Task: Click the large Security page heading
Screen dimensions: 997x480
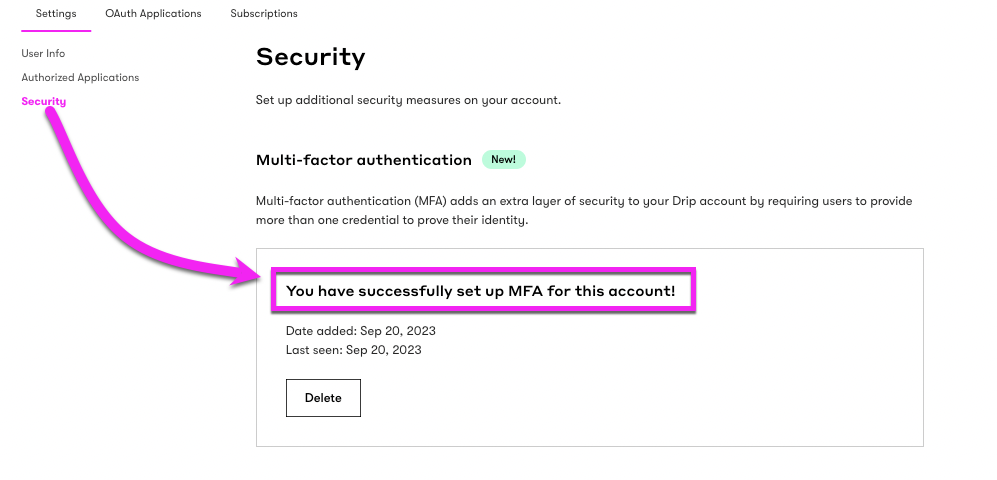Action: pos(310,57)
